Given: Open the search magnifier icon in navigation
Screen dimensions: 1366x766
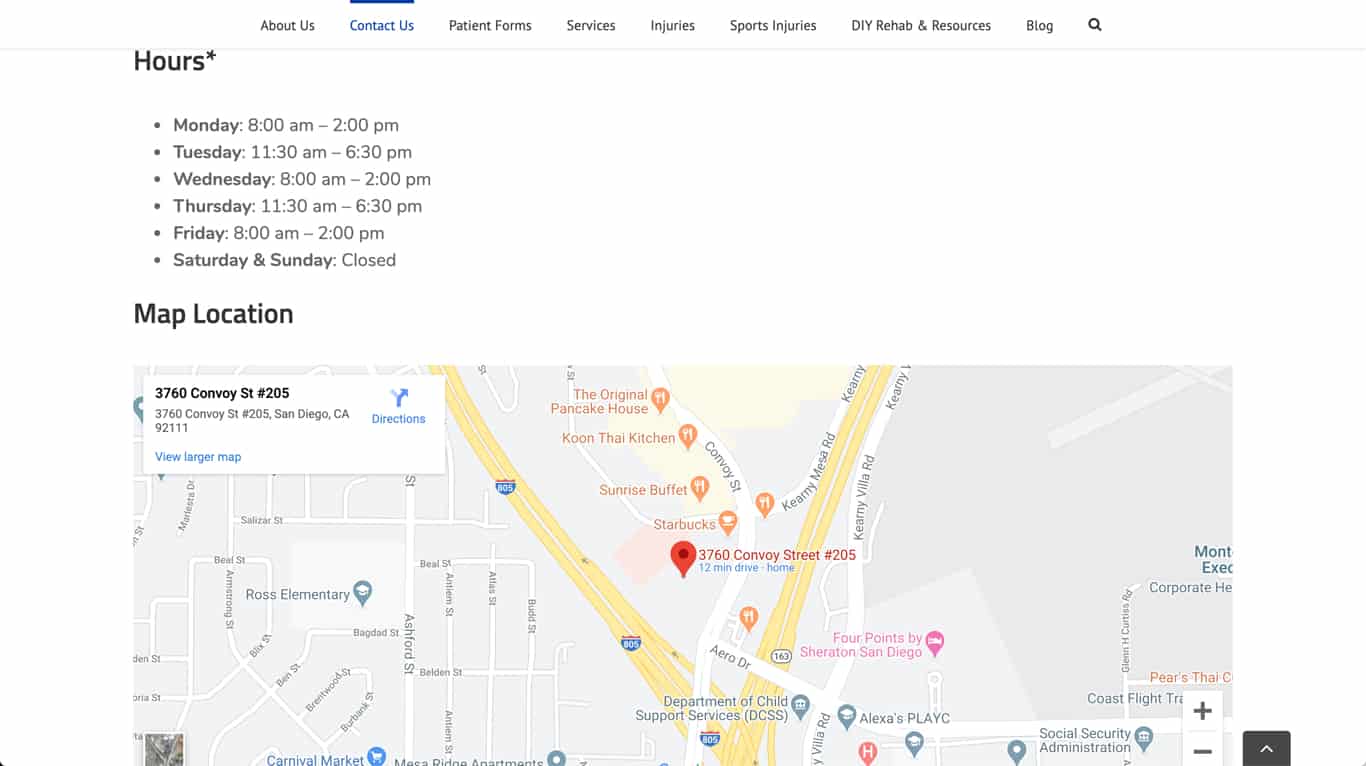Looking at the screenshot, I should click(x=1095, y=25).
